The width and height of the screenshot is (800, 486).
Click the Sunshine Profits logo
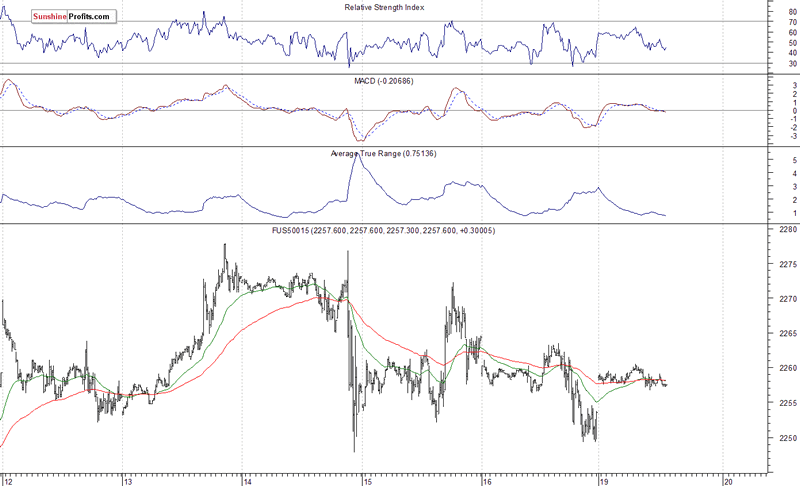pos(58,17)
